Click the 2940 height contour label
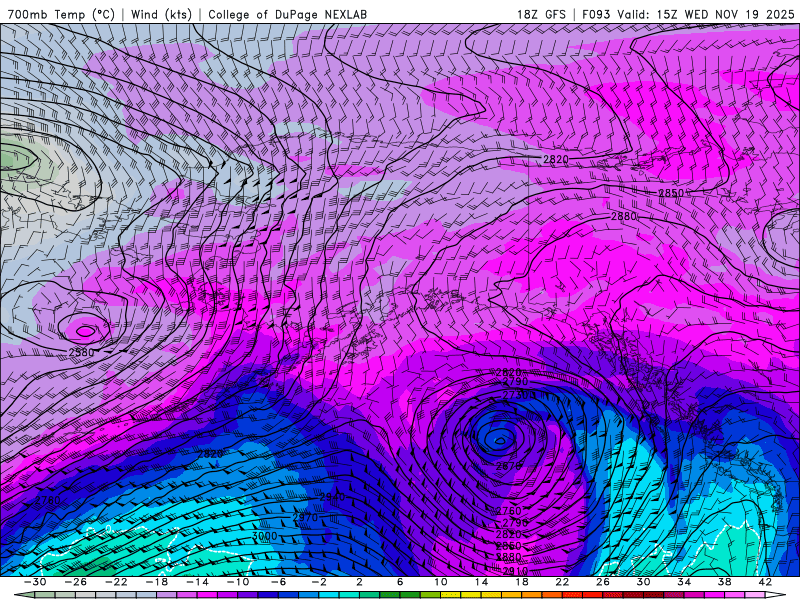 [x=332, y=497]
